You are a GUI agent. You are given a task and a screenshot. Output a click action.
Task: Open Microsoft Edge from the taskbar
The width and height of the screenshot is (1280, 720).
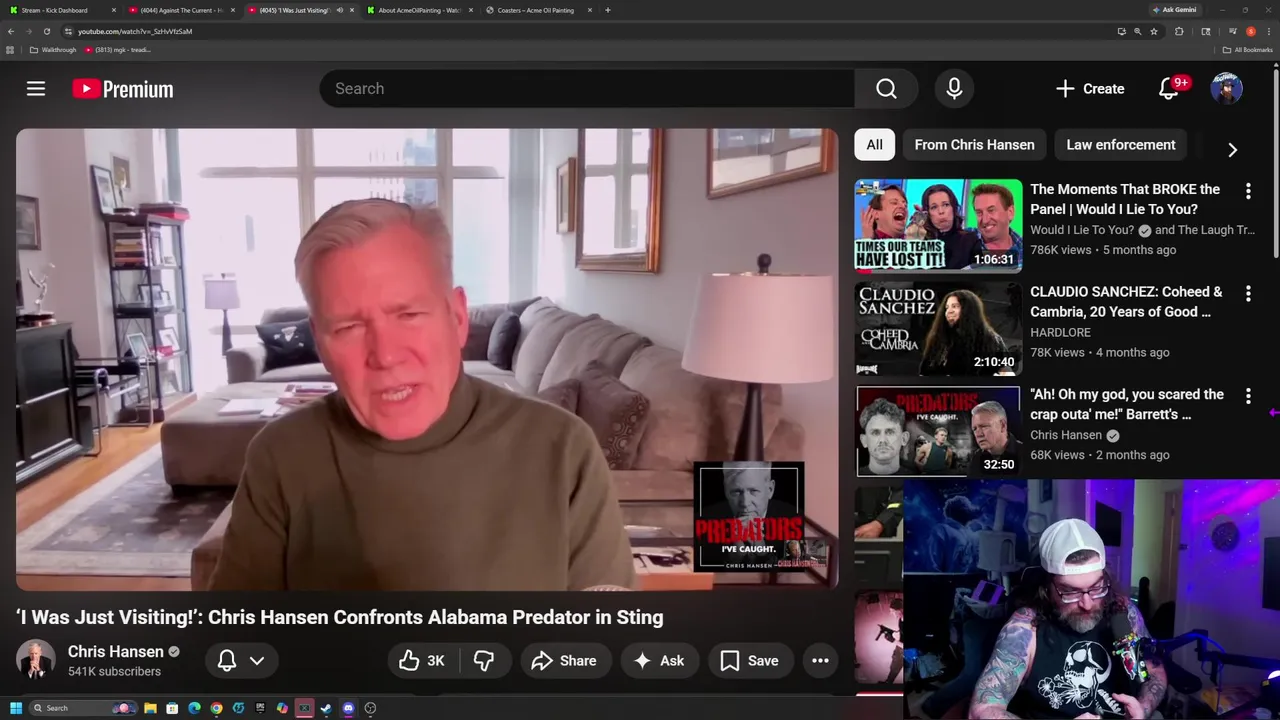[194, 708]
